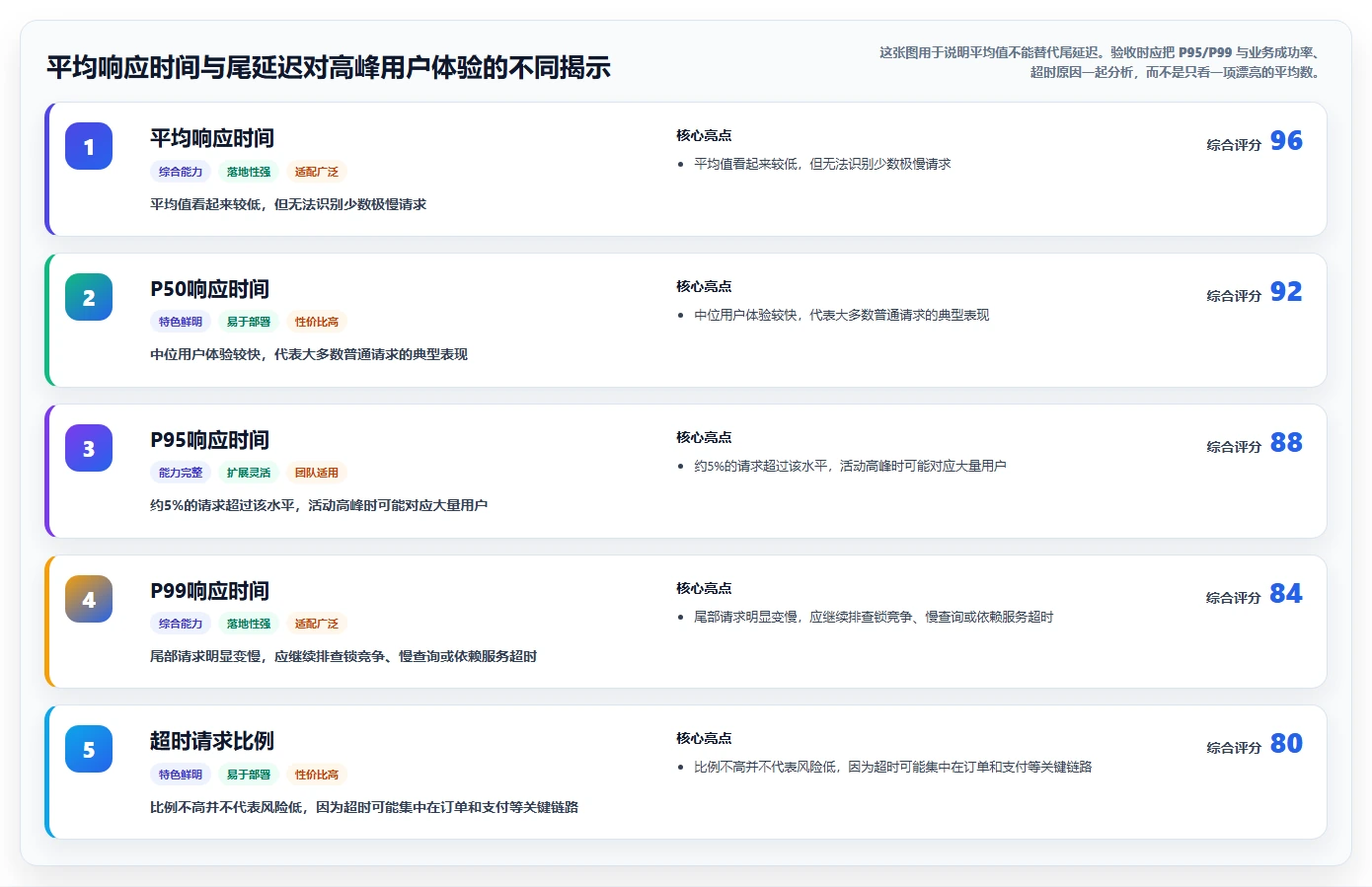Click 综合评分 label beside score 88
1372x887 pixels.
point(1234,447)
